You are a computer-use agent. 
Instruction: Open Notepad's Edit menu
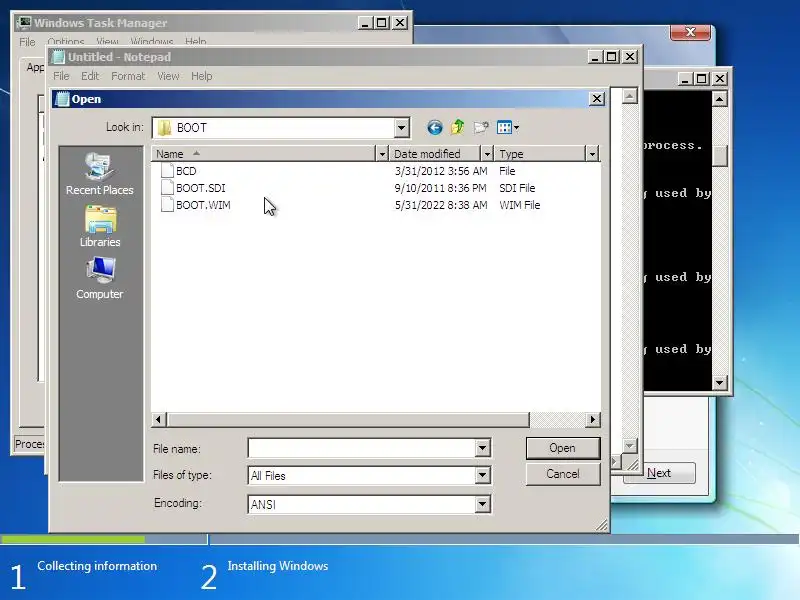click(90, 76)
